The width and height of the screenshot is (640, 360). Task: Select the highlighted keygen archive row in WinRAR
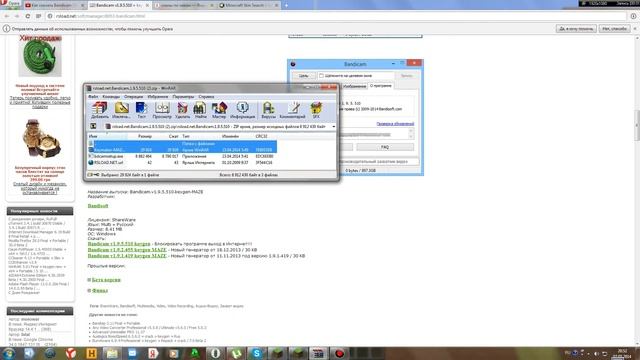[x=182, y=150]
